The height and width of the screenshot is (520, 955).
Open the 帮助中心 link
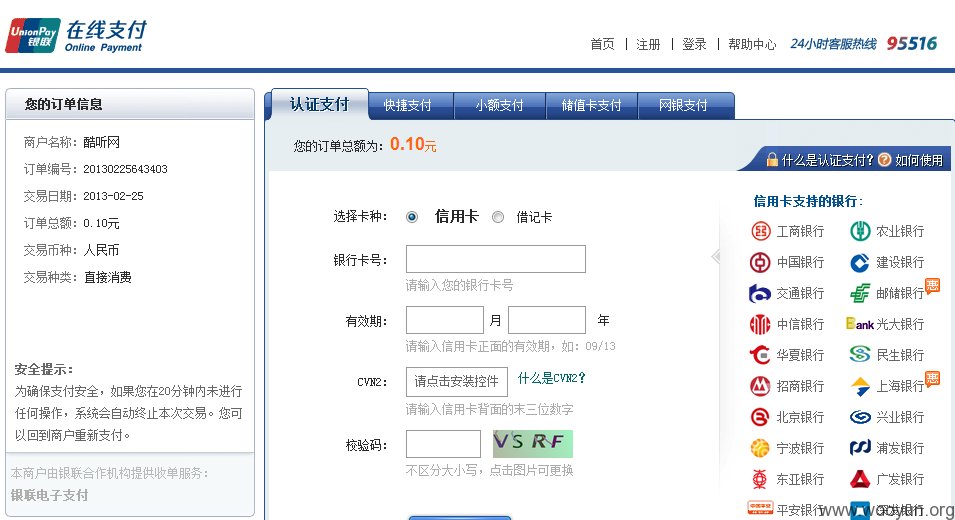[x=752, y=44]
